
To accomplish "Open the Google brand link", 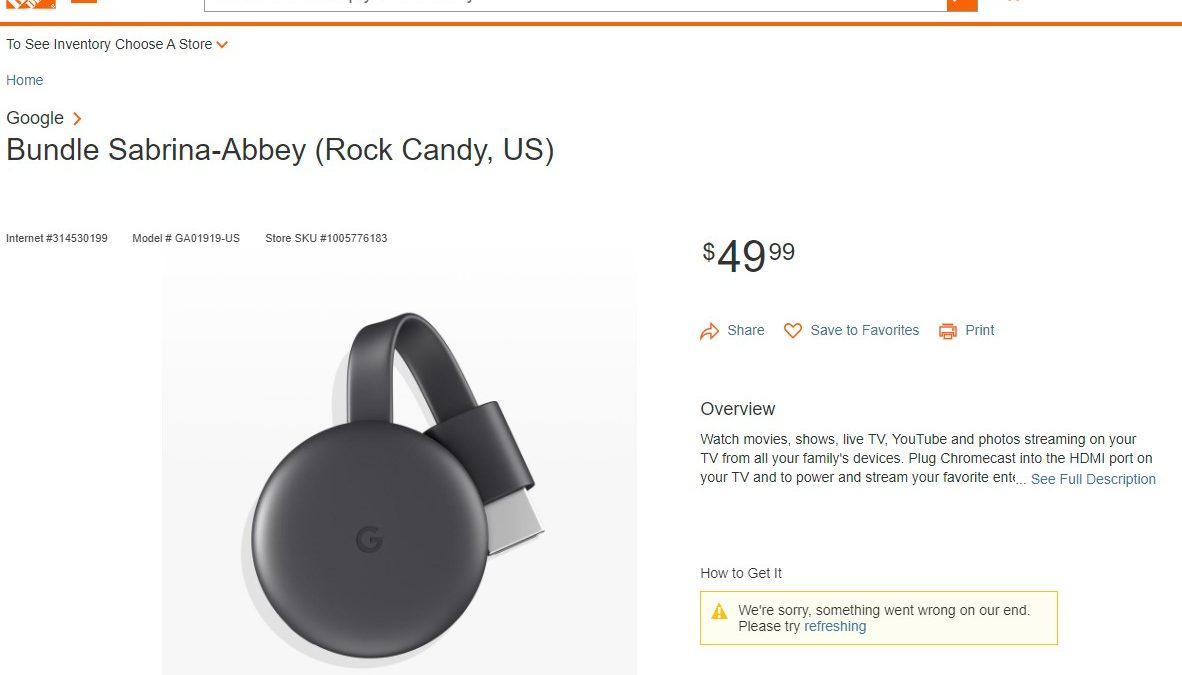I will pyautogui.click(x=35, y=118).
